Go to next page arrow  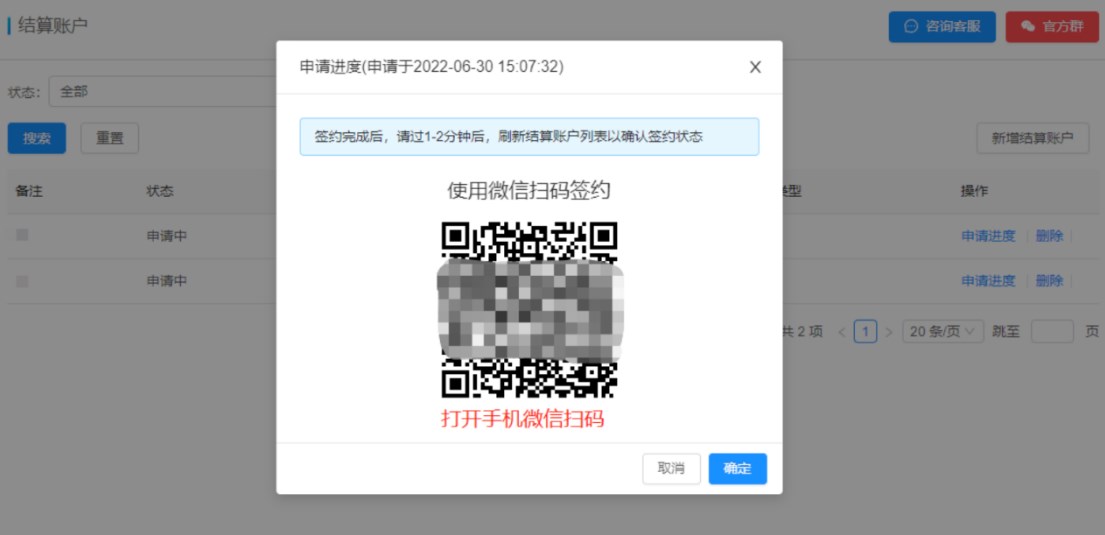(x=889, y=331)
